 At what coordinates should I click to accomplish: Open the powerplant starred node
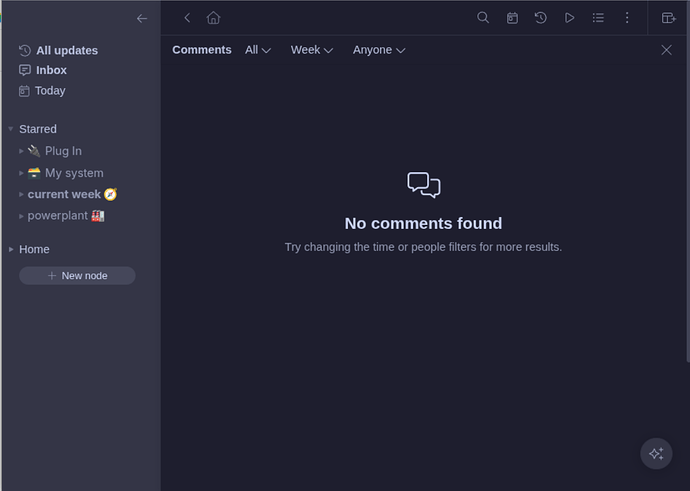pyautogui.click(x=58, y=216)
